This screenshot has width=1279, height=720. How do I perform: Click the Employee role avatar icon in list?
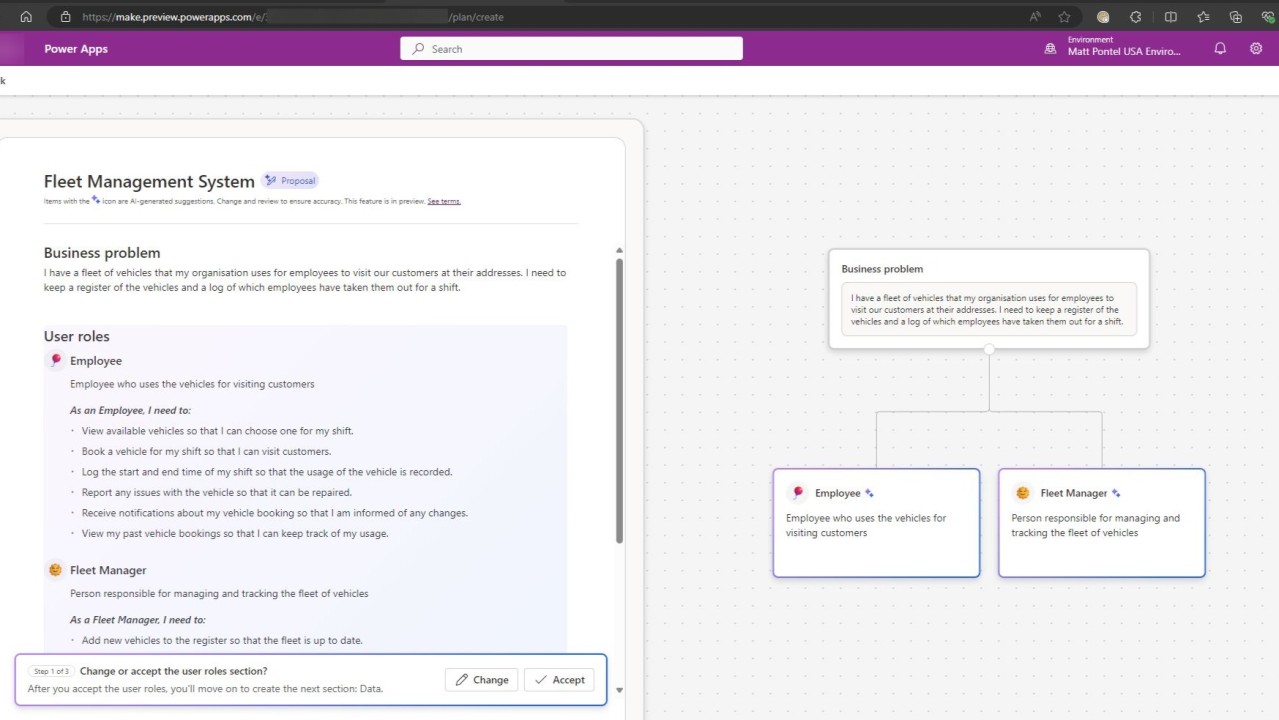coord(55,360)
